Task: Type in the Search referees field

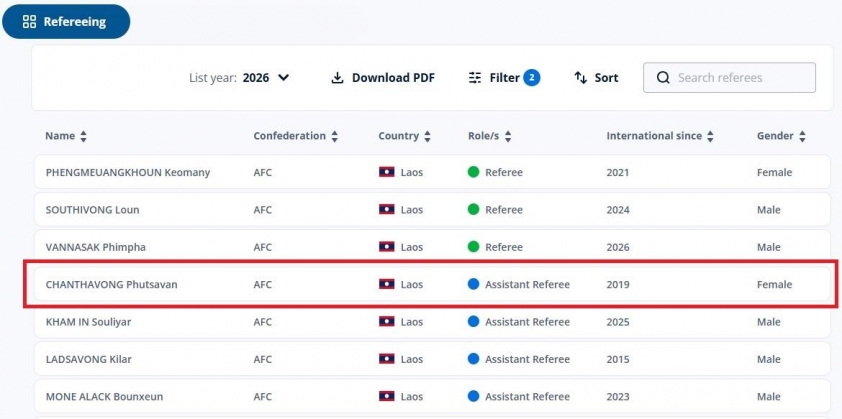Action: point(740,78)
